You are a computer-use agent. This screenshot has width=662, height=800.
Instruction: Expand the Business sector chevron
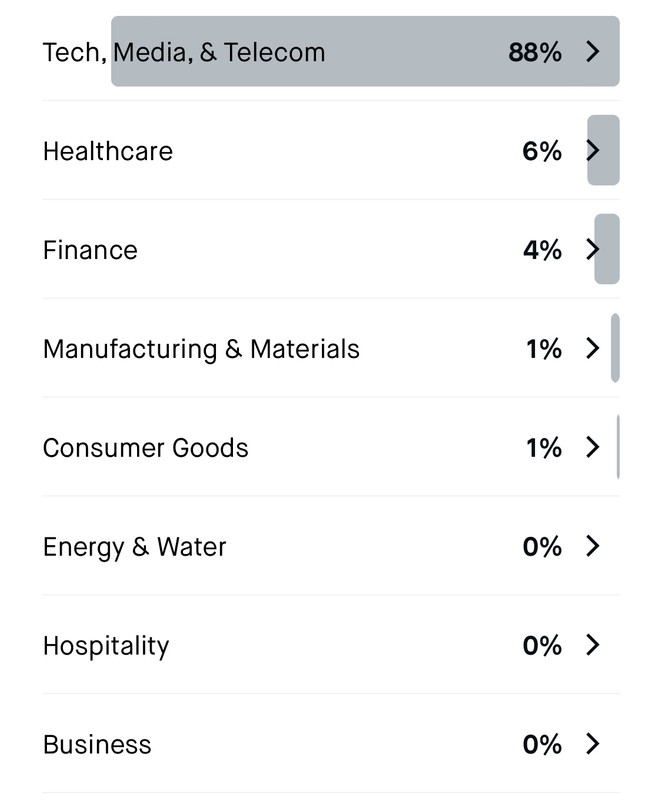pos(592,744)
